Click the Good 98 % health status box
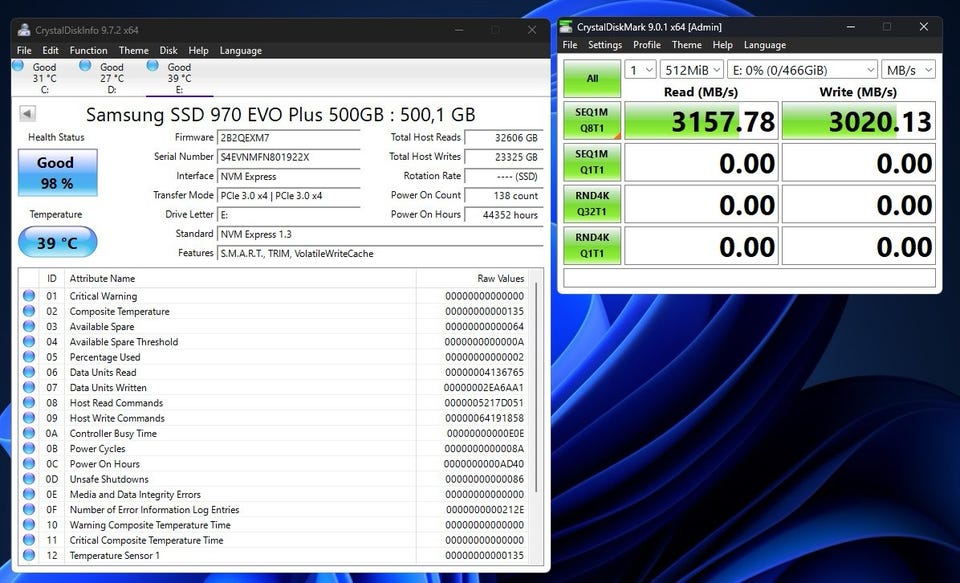Viewport: 960px width, 583px height. coord(57,172)
